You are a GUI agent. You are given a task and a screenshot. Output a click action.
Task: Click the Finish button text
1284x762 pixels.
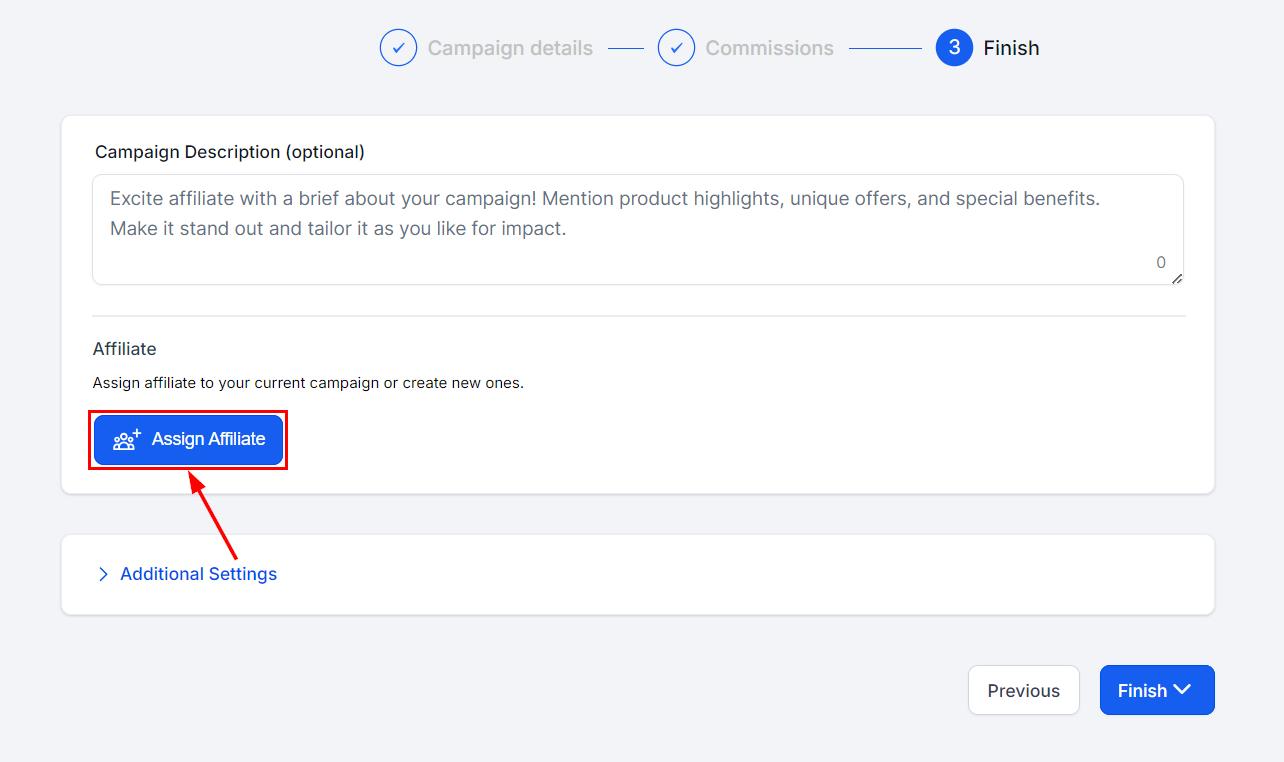[x=1142, y=691]
